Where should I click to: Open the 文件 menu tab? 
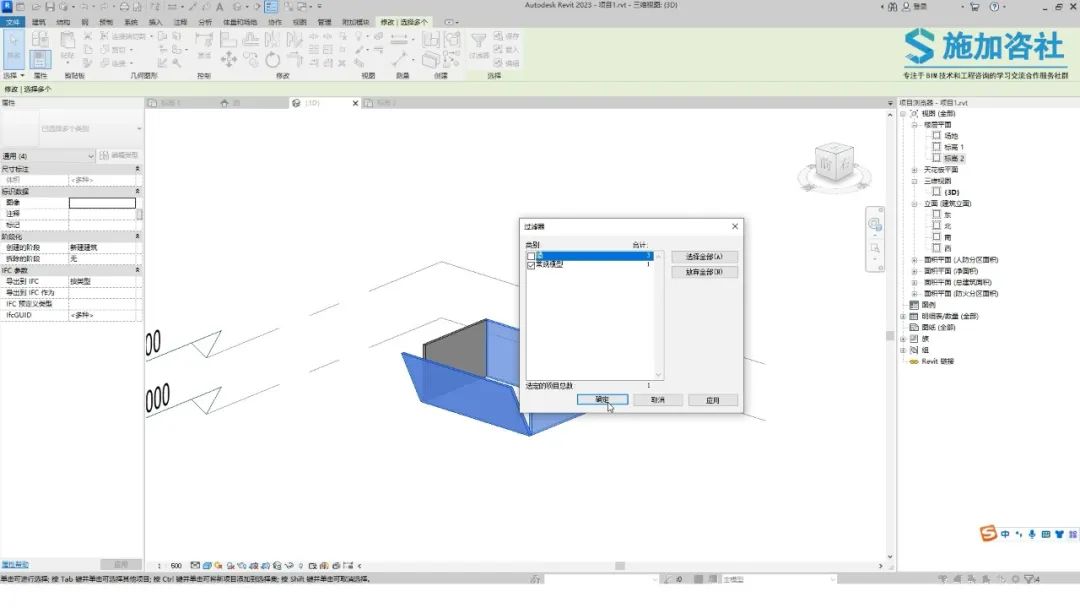click(12, 21)
